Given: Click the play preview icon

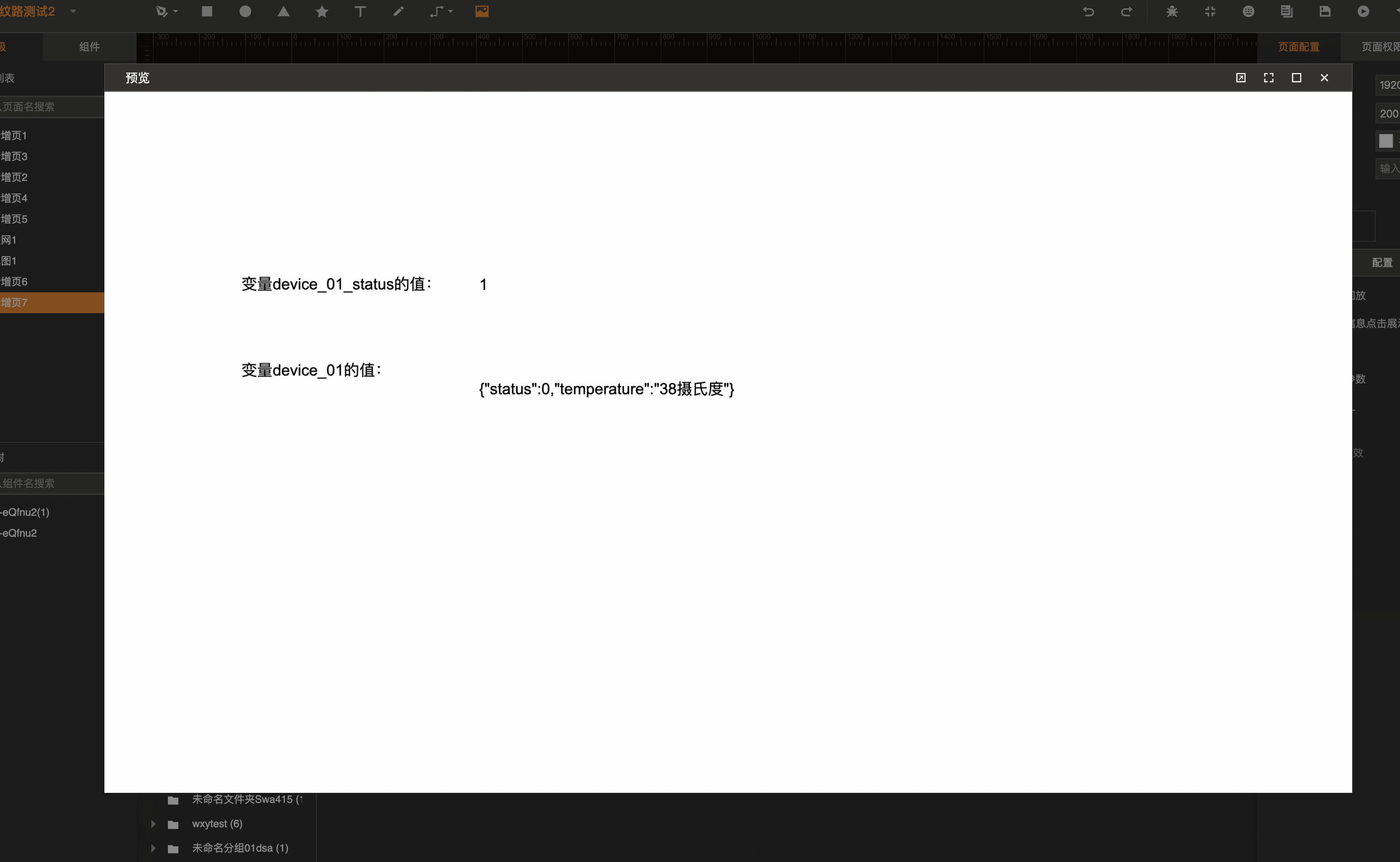Looking at the screenshot, I should tap(1363, 11).
